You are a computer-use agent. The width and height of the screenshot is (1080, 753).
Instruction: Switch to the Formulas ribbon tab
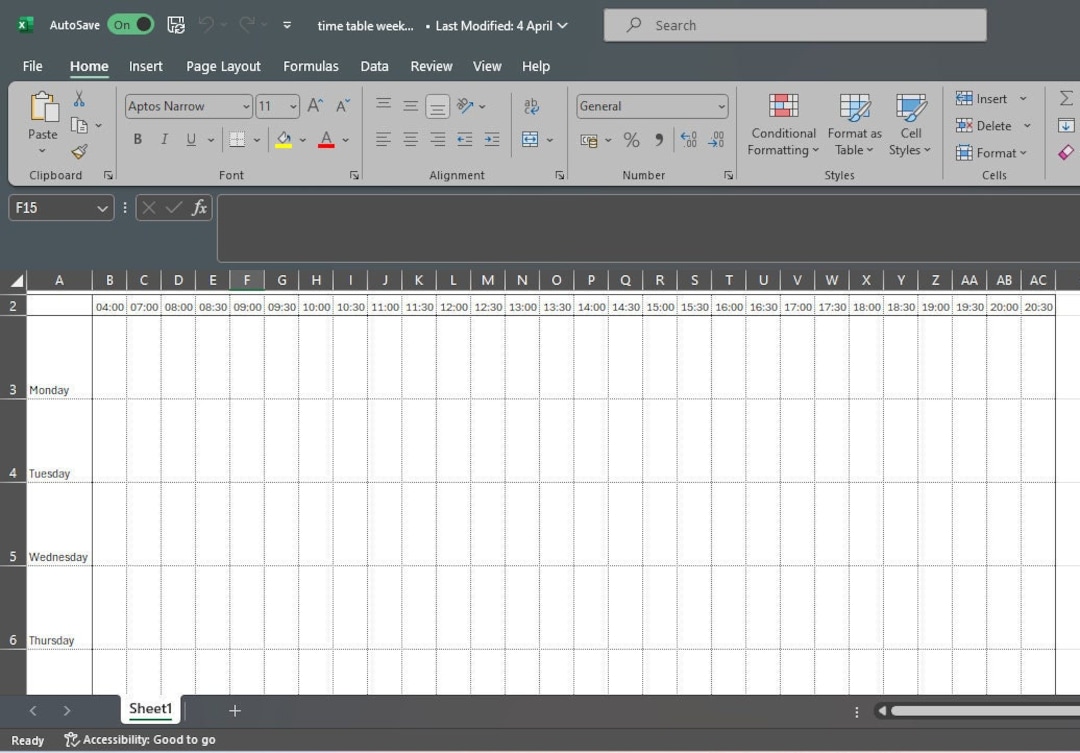[311, 66]
